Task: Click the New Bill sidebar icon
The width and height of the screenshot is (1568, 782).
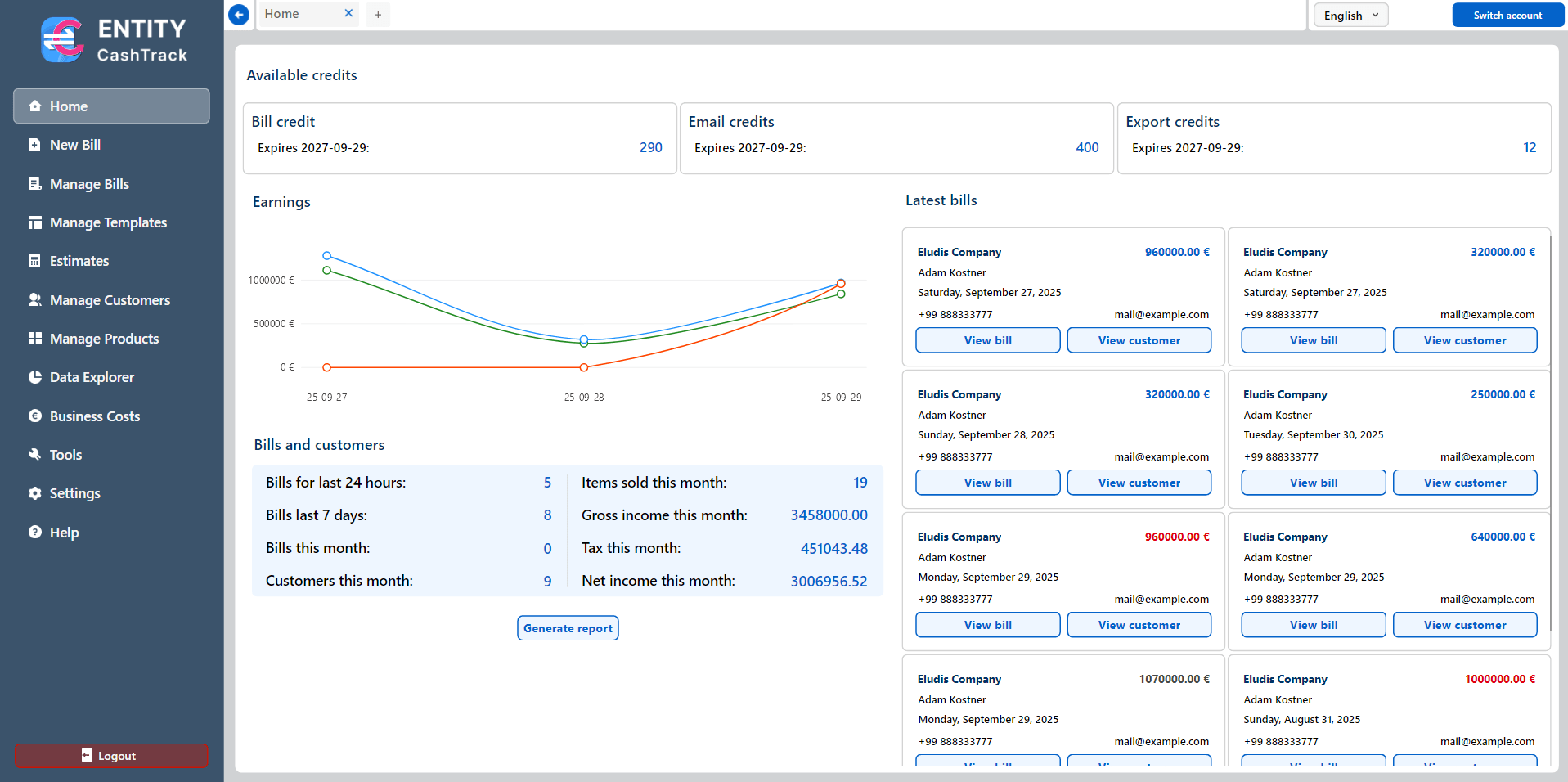Action: 34,145
